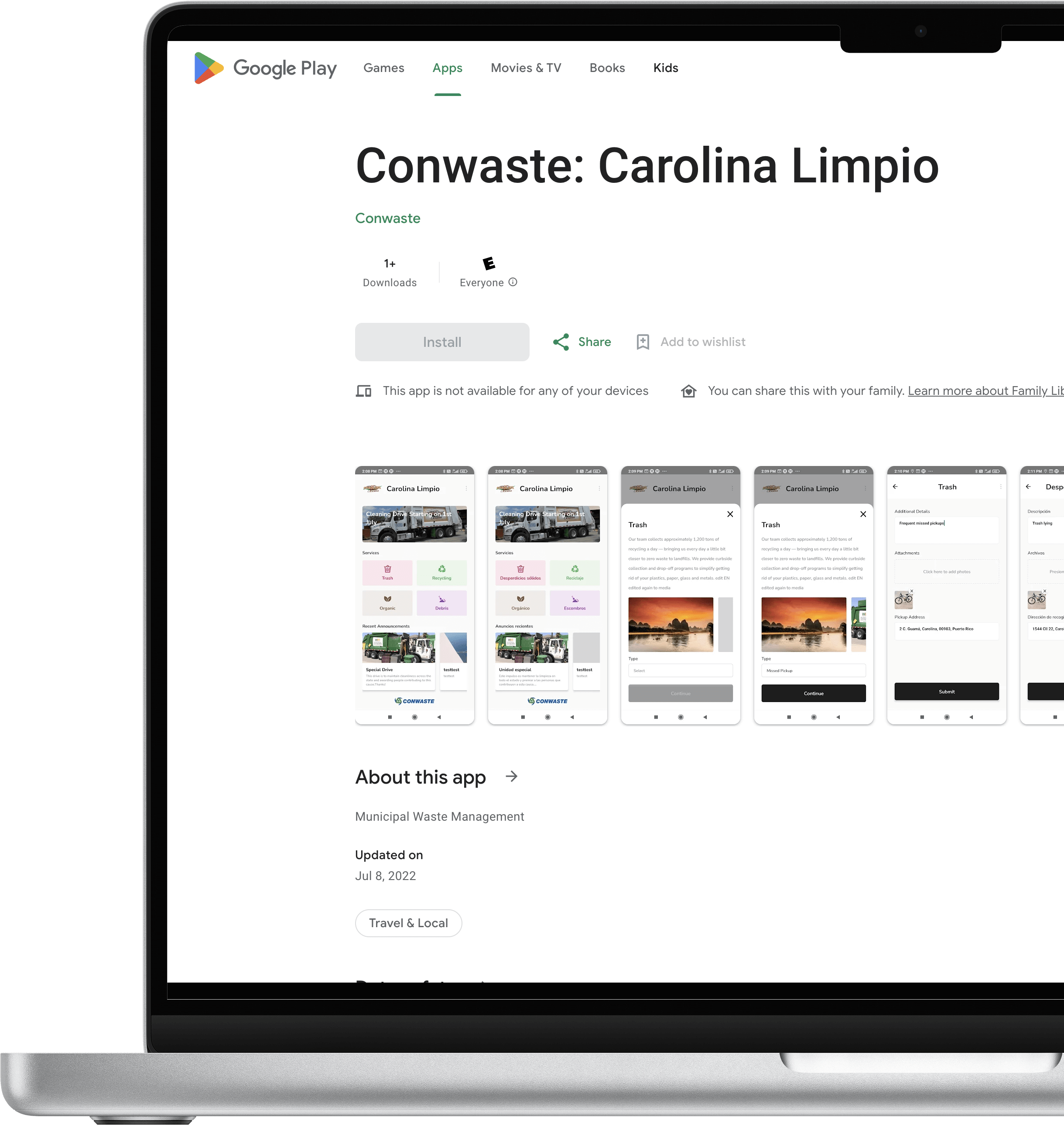Open first screenshot with English services home
The image size is (1064, 1127).
414,596
